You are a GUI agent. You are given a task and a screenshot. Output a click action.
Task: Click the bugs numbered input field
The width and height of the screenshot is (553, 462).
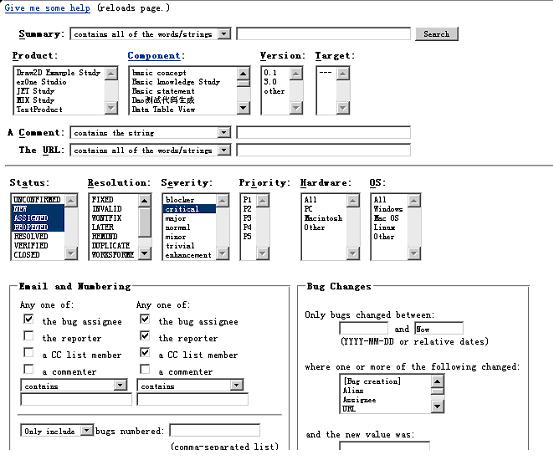pyautogui.click(x=215, y=431)
